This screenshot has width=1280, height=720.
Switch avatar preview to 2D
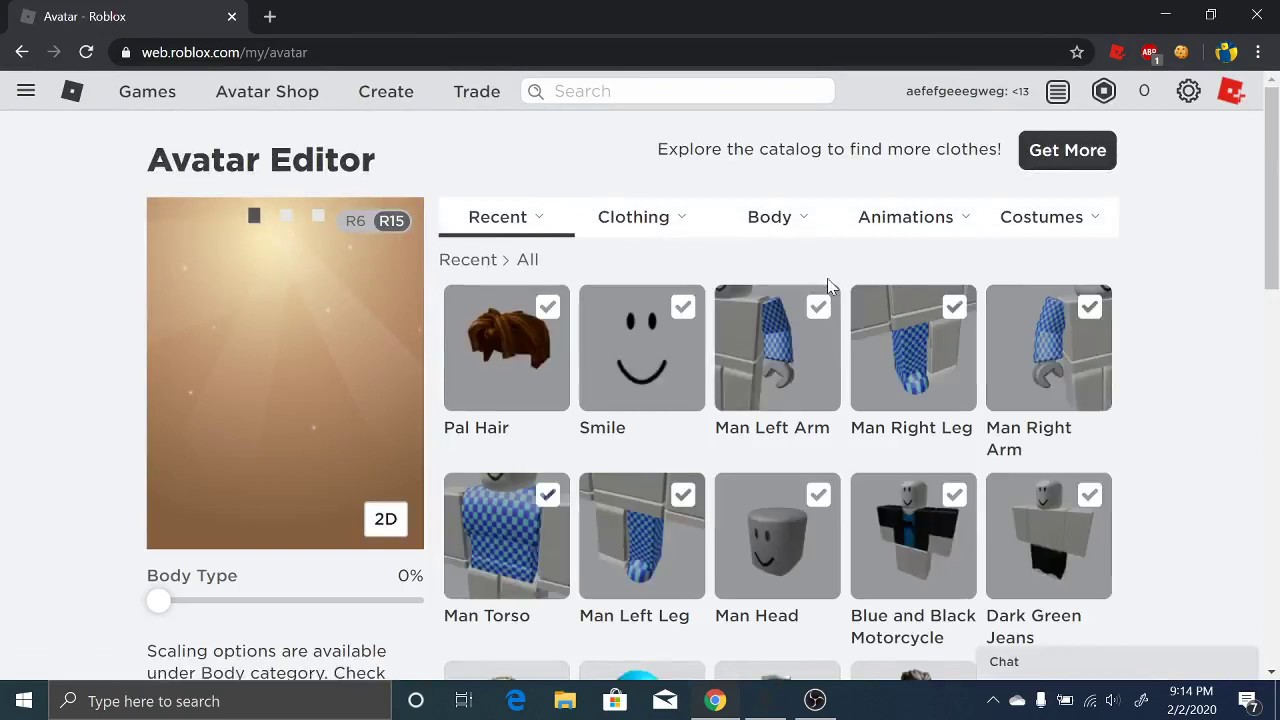(386, 519)
